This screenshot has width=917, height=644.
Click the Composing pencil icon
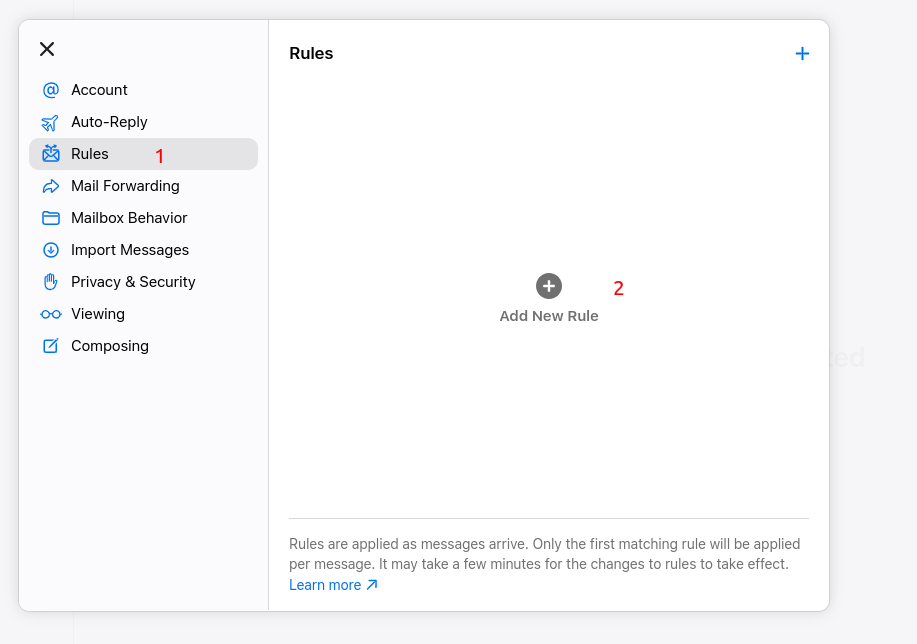click(51, 346)
